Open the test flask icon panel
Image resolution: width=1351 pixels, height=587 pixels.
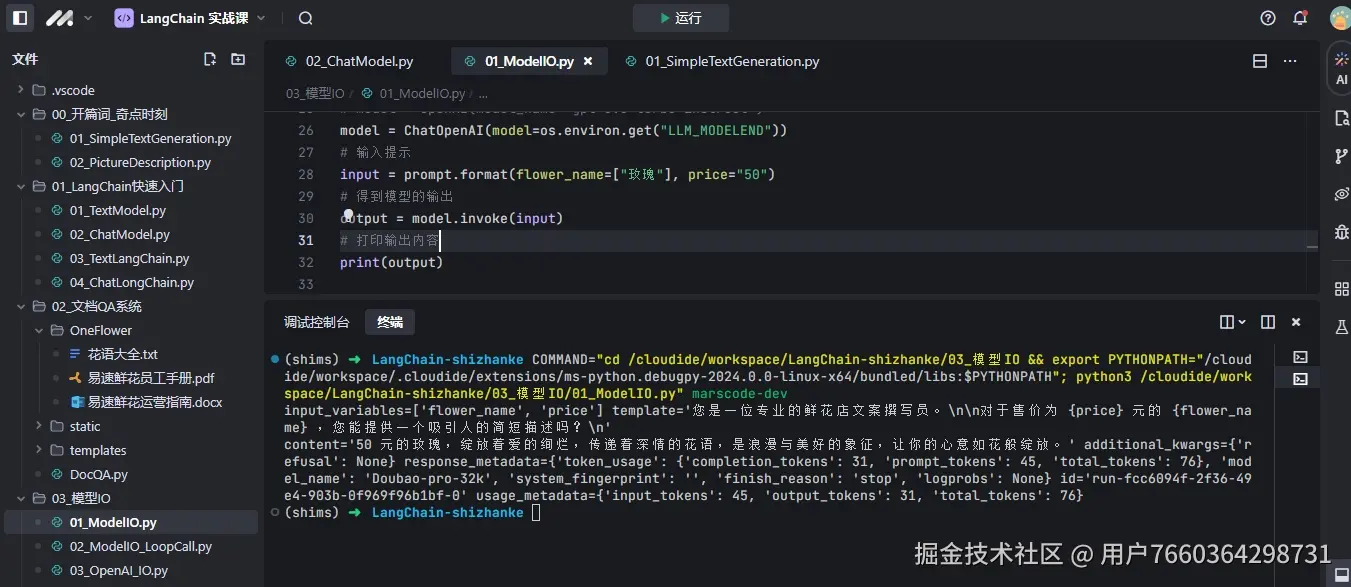[1341, 328]
